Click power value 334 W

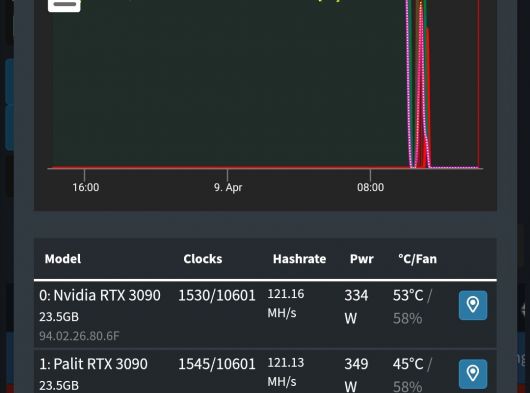point(356,307)
